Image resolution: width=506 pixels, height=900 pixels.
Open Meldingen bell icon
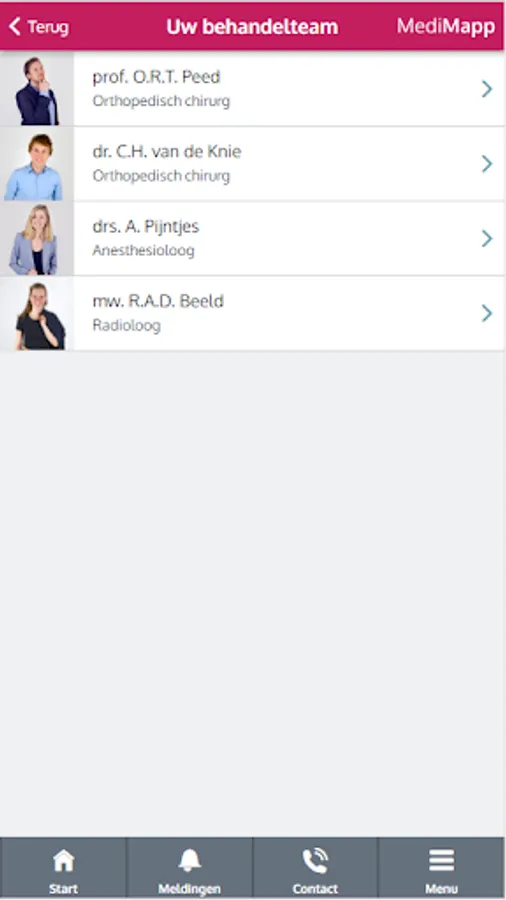click(189, 860)
